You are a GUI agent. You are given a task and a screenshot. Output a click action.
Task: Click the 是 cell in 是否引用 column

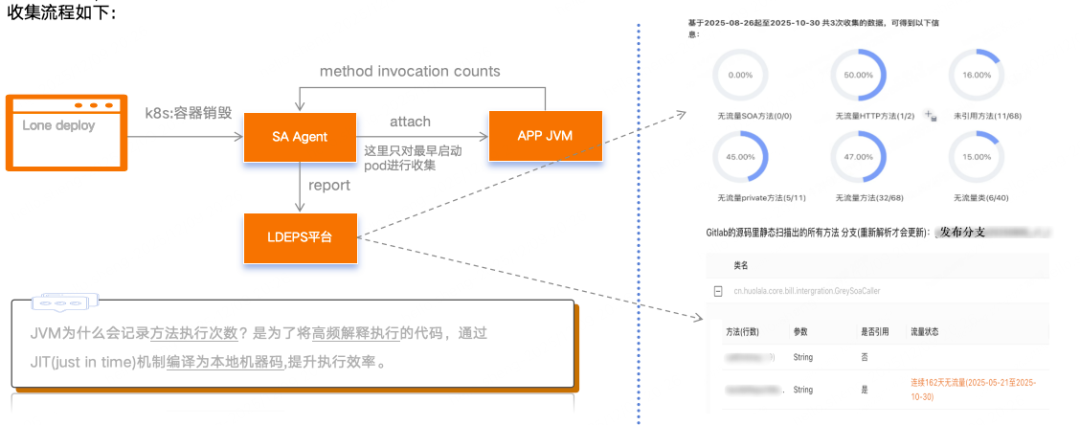click(x=864, y=390)
